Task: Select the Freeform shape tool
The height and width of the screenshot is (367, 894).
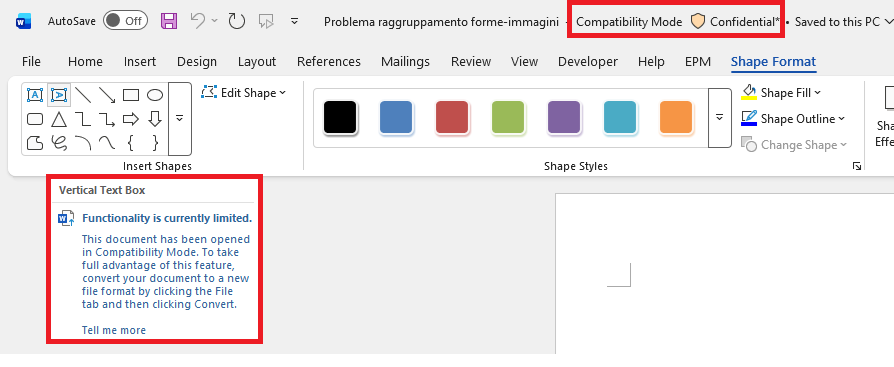Action: click(x=35, y=142)
